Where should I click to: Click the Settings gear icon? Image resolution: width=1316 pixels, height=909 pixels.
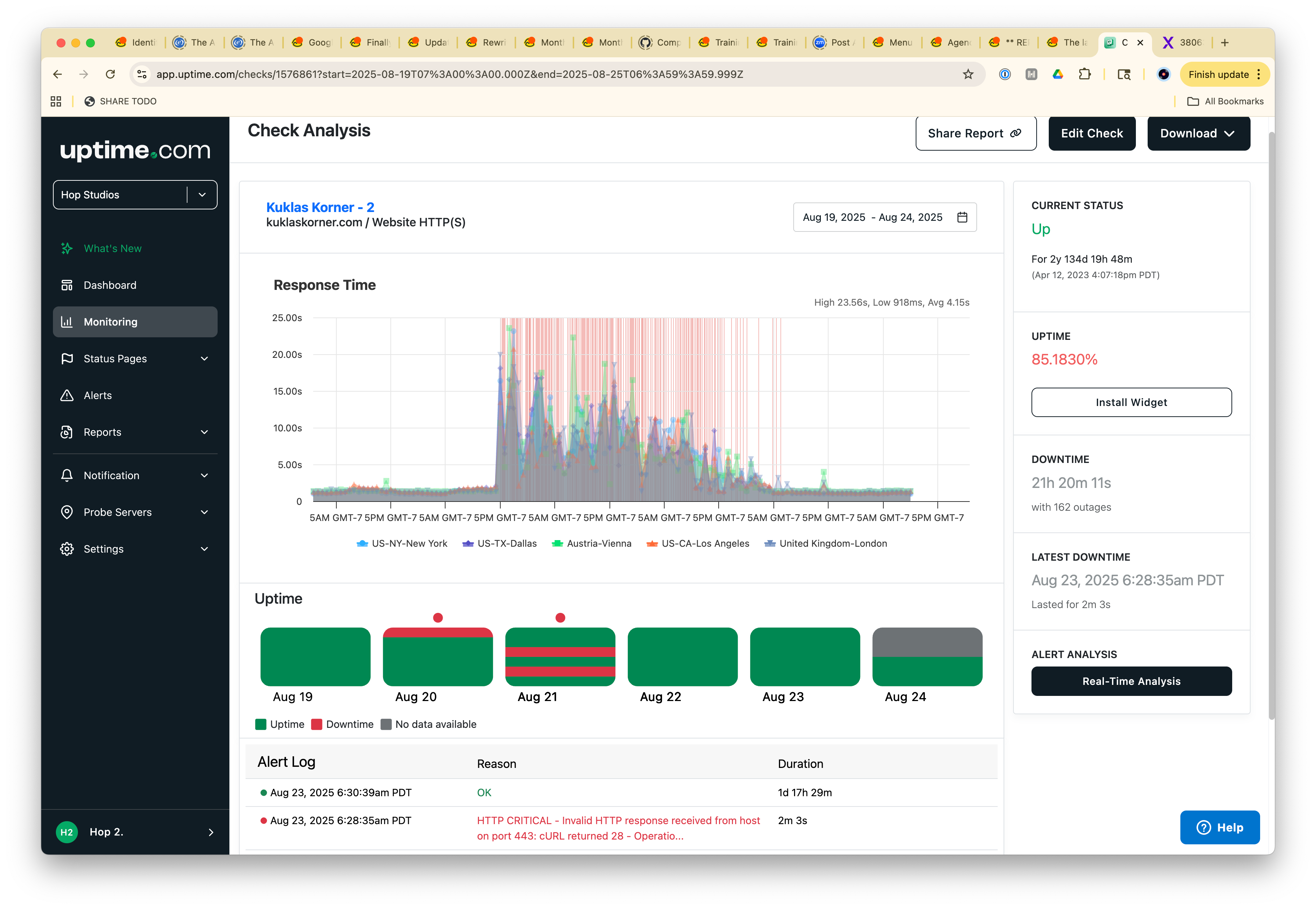coord(67,549)
